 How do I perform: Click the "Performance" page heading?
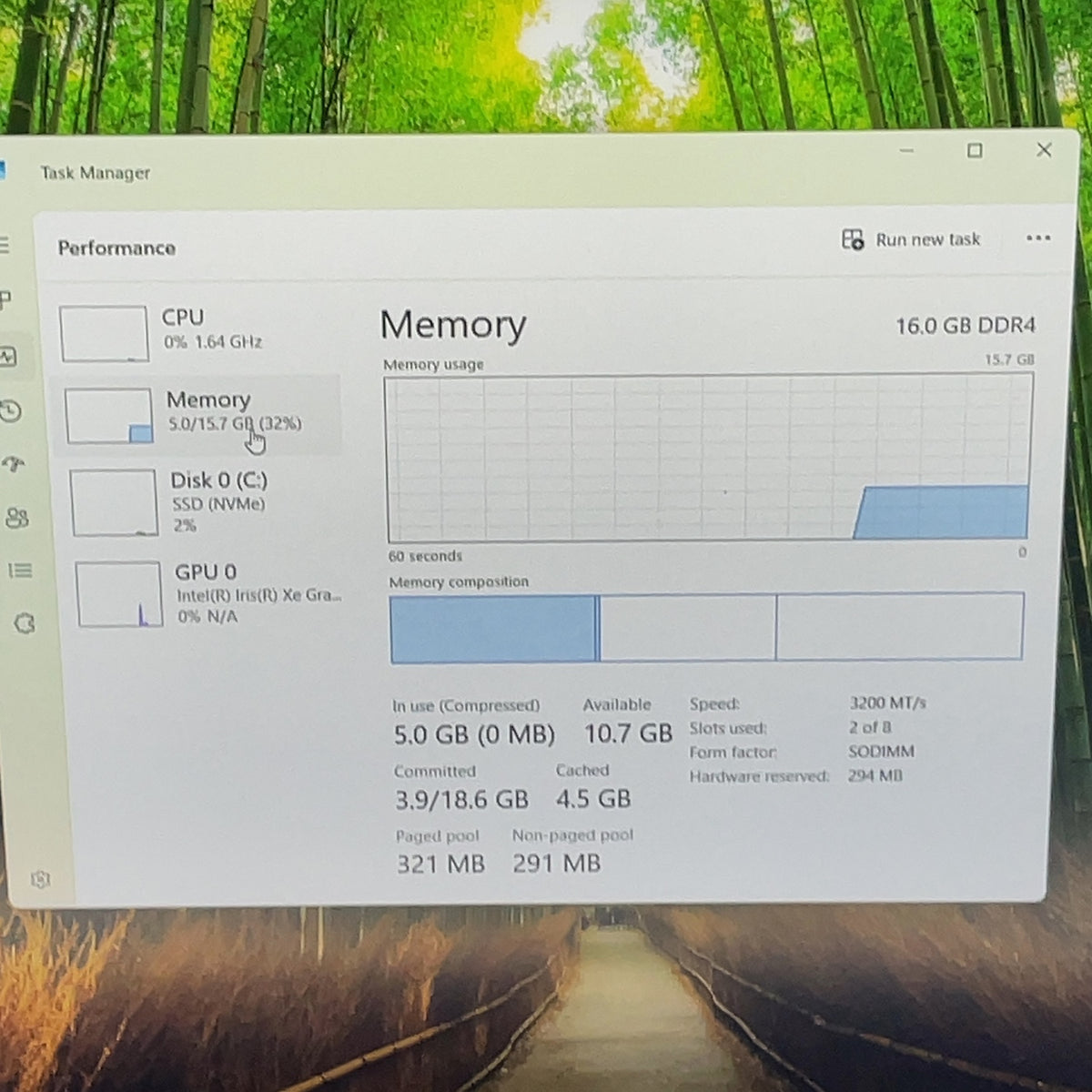116,248
